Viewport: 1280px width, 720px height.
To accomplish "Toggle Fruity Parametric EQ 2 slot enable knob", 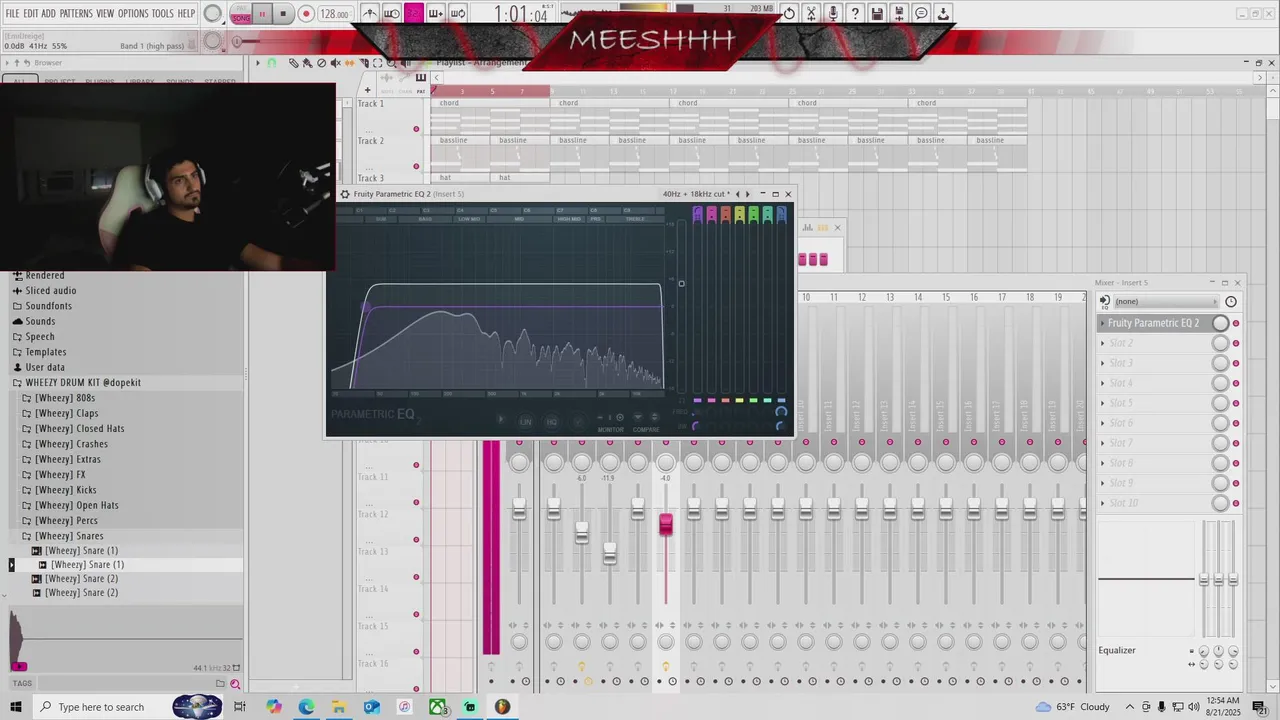I will pos(1220,323).
